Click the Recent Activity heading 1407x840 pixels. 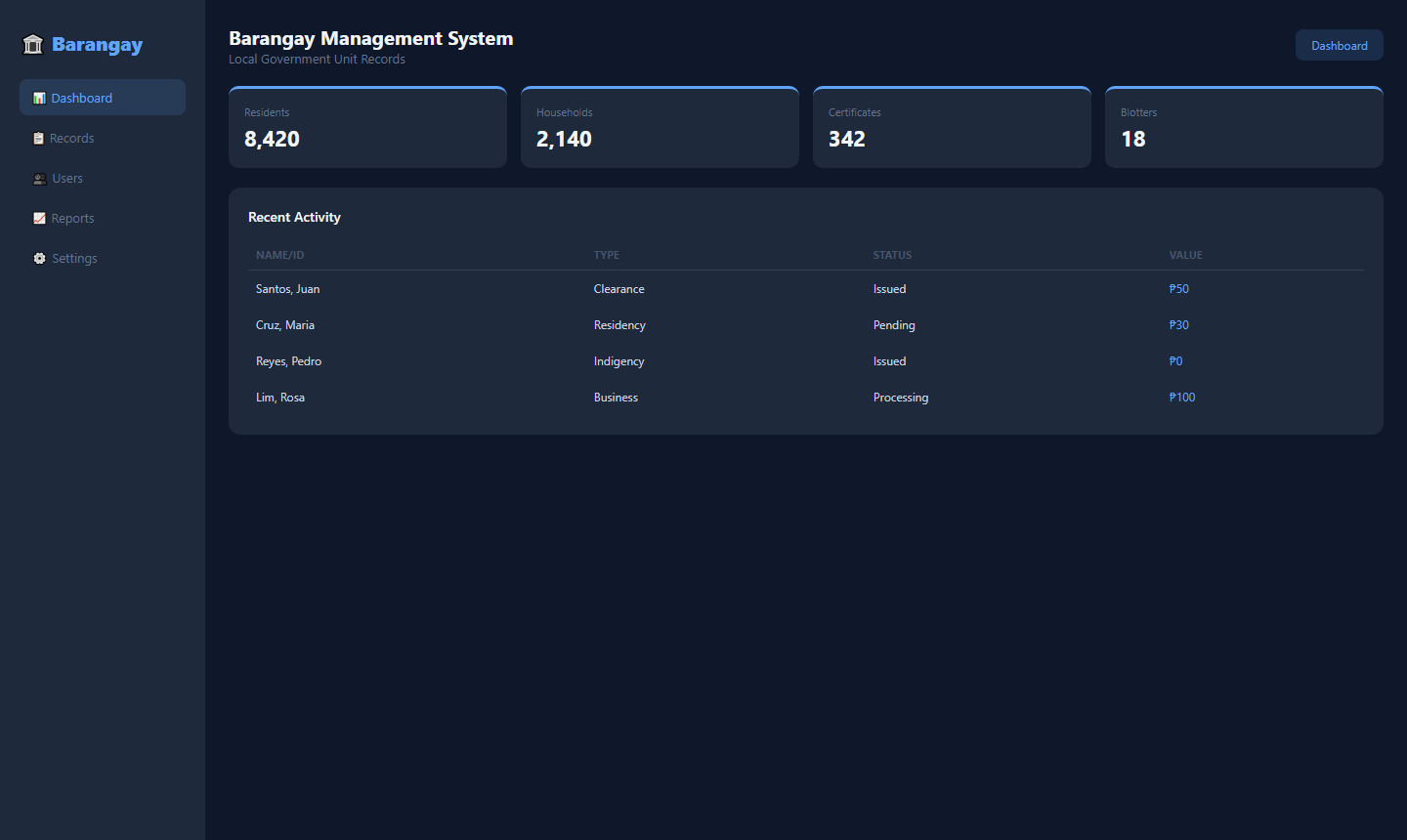(x=294, y=217)
